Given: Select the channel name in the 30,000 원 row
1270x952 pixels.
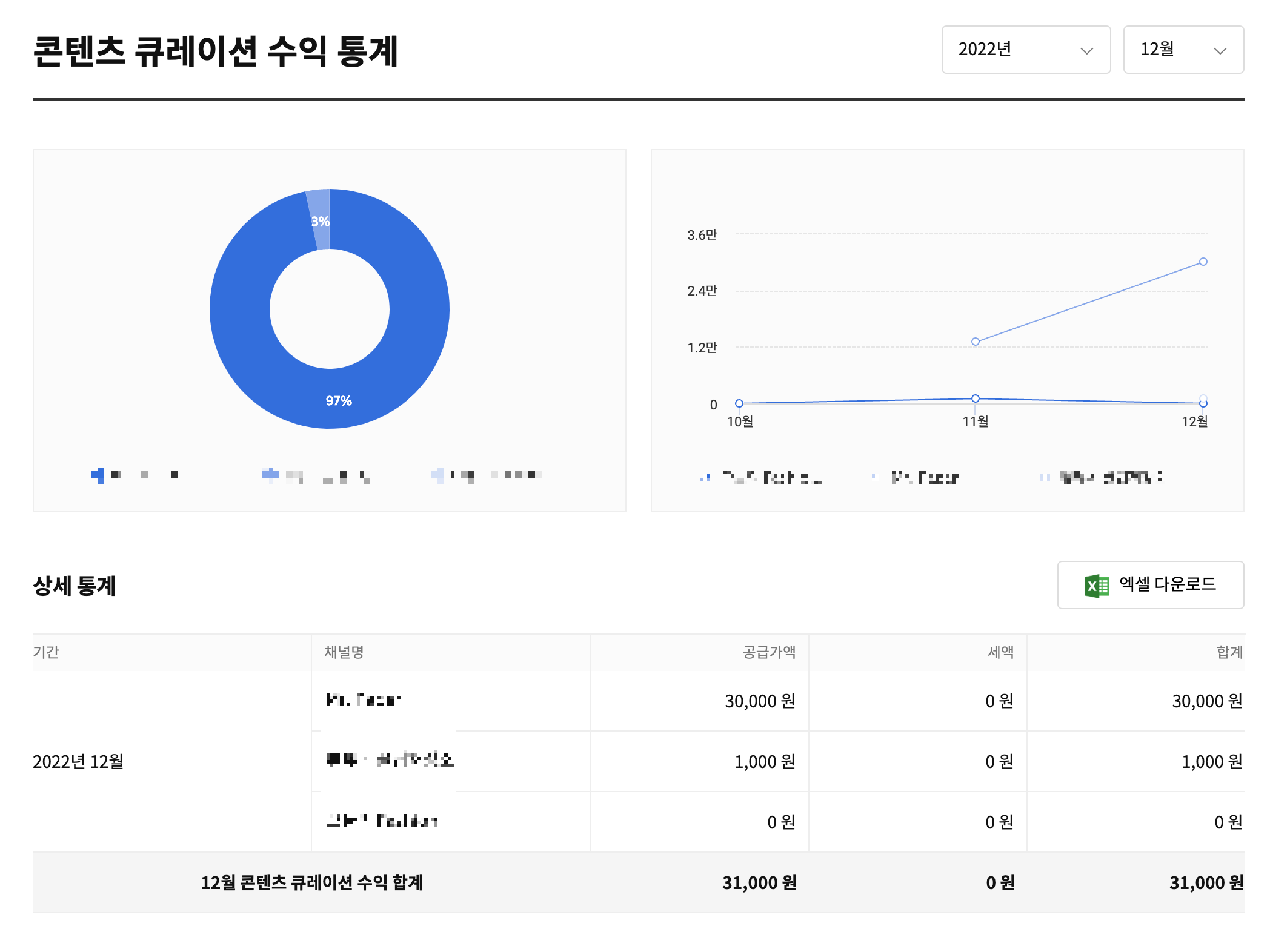Looking at the screenshot, I should (363, 701).
